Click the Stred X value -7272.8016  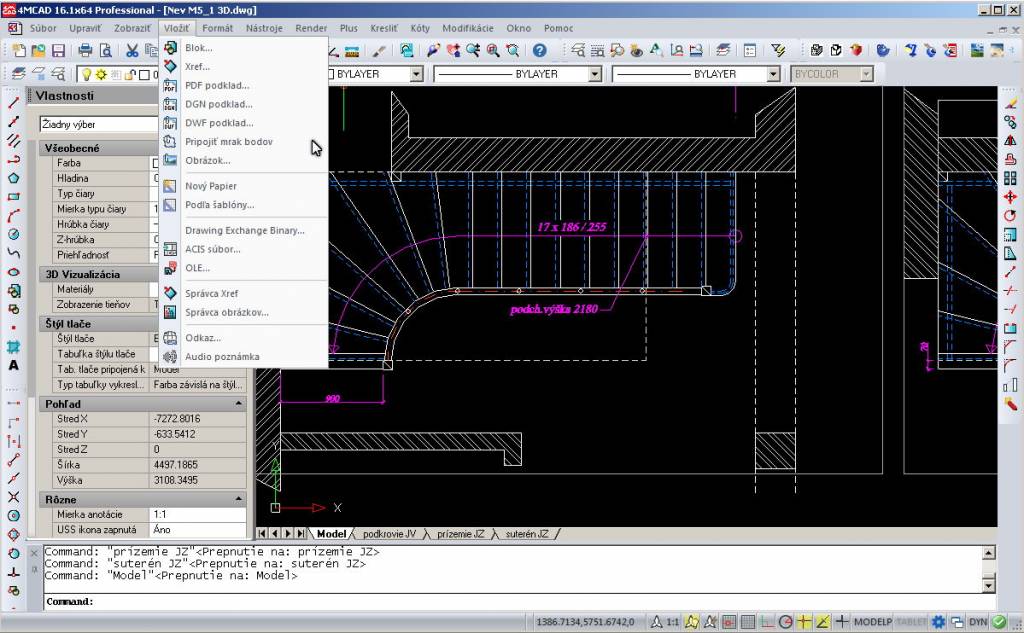pyautogui.click(x=197, y=419)
